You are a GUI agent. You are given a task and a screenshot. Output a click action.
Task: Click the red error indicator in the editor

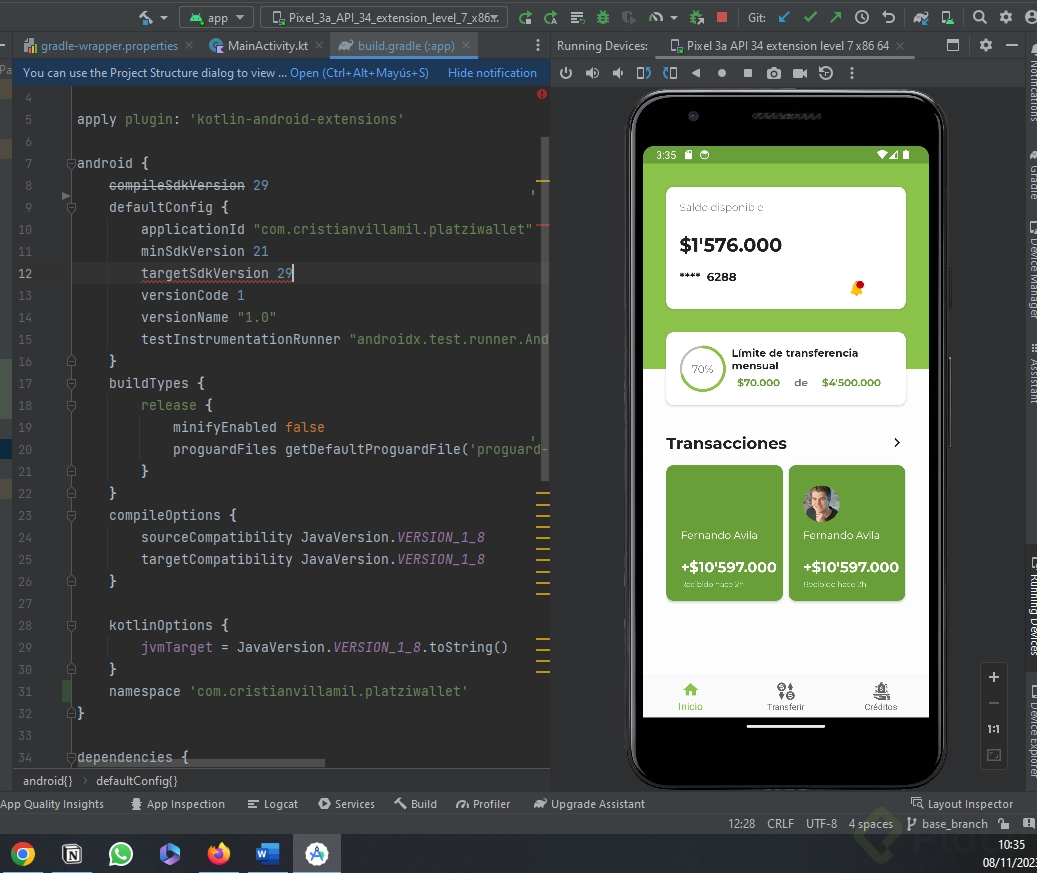pos(542,94)
